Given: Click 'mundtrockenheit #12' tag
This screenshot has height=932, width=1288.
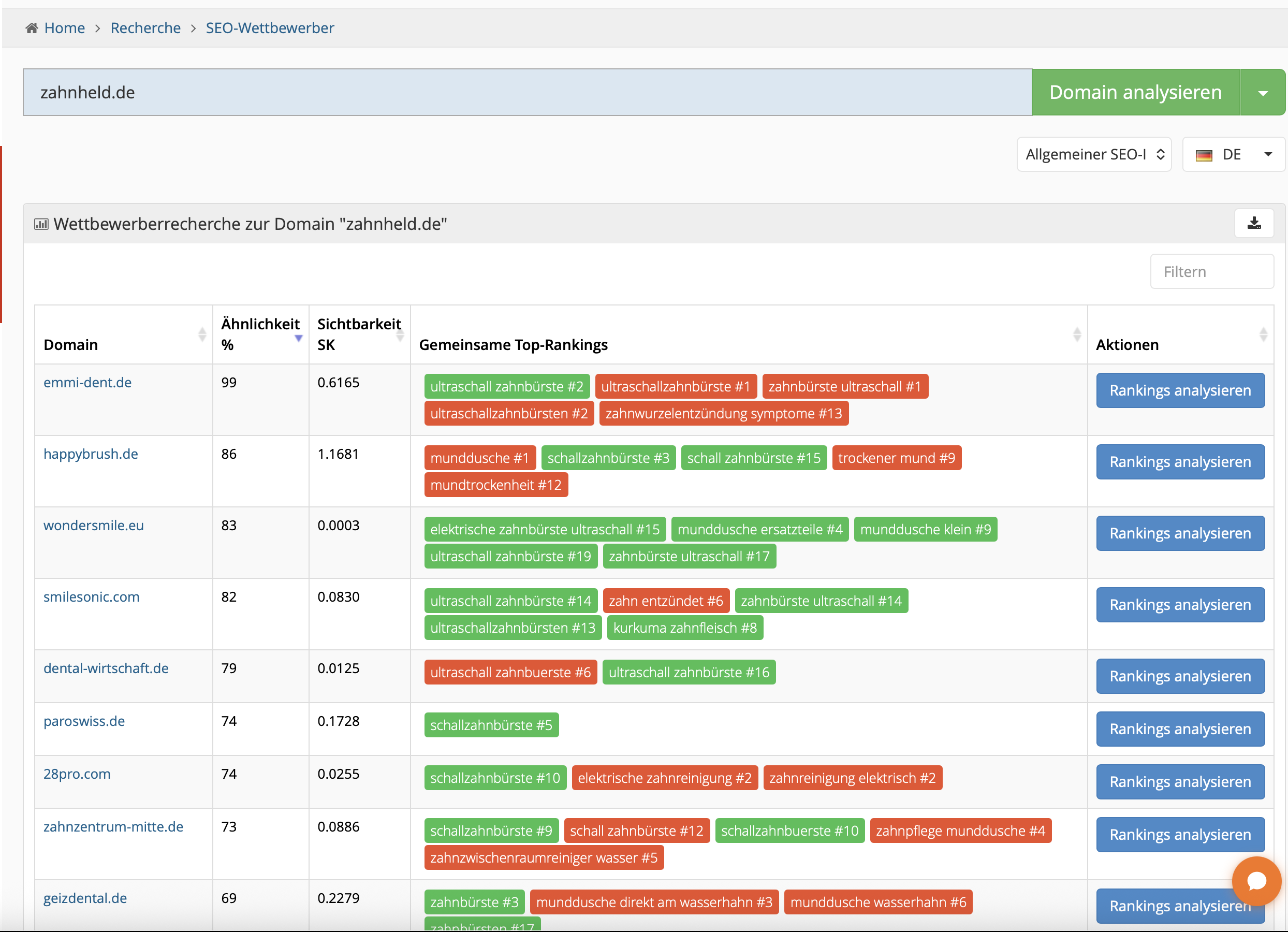Looking at the screenshot, I should [496, 486].
